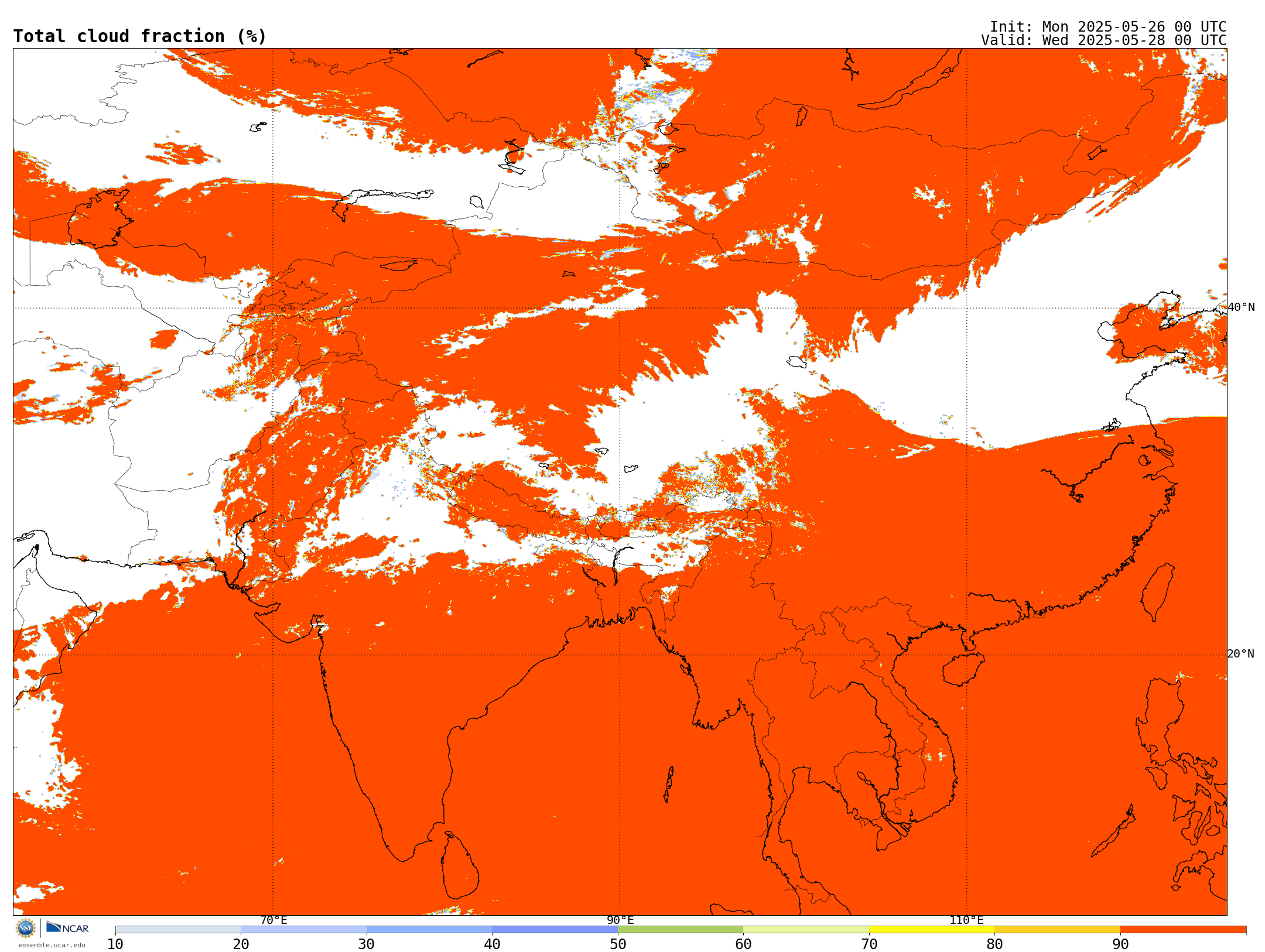Click Hainan island on the map

pyautogui.click(x=963, y=669)
